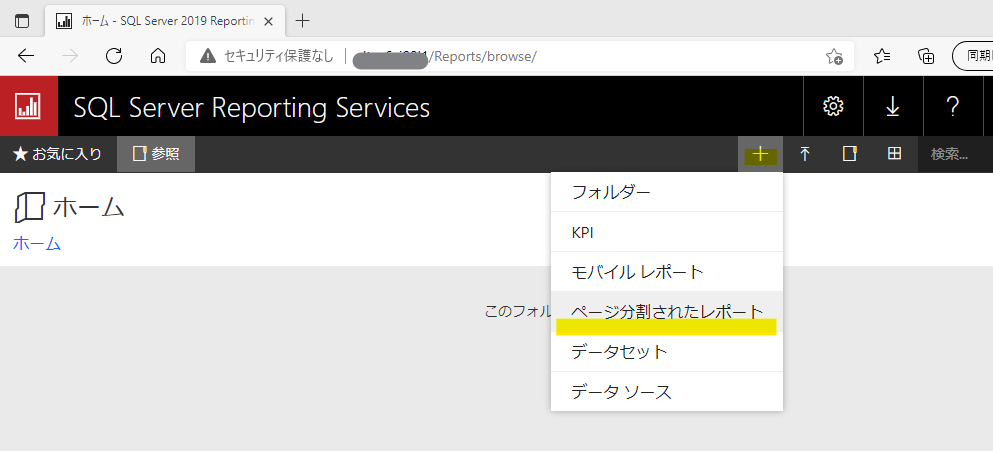Viewport: 993px width, 451px height.
Task: Click the manage folder icon in toolbar
Action: click(x=849, y=154)
